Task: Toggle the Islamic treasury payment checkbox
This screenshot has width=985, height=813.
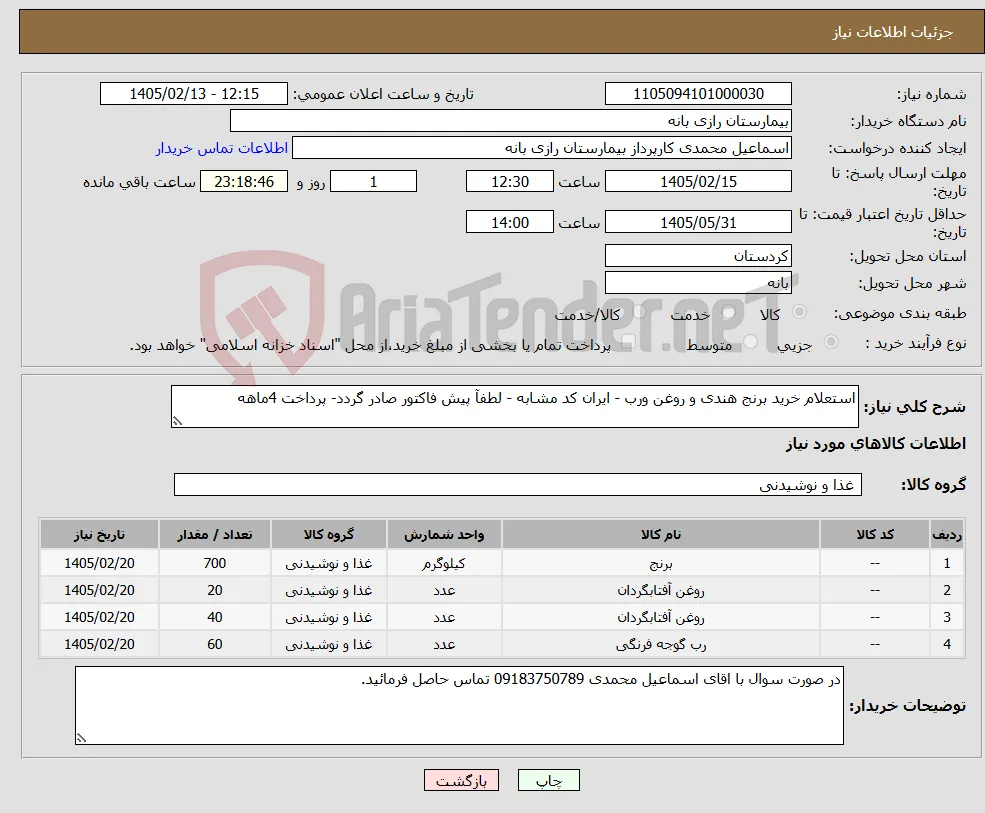Action: [x=628, y=342]
